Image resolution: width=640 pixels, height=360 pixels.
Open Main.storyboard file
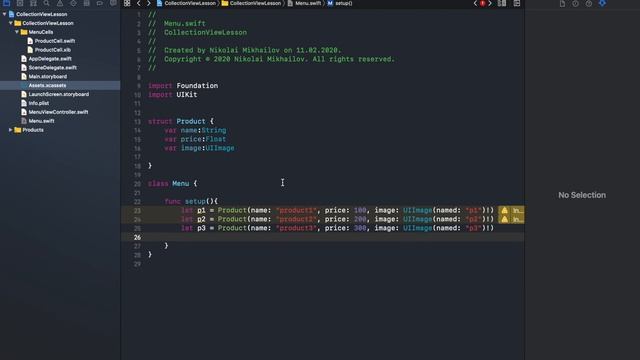click(48, 77)
